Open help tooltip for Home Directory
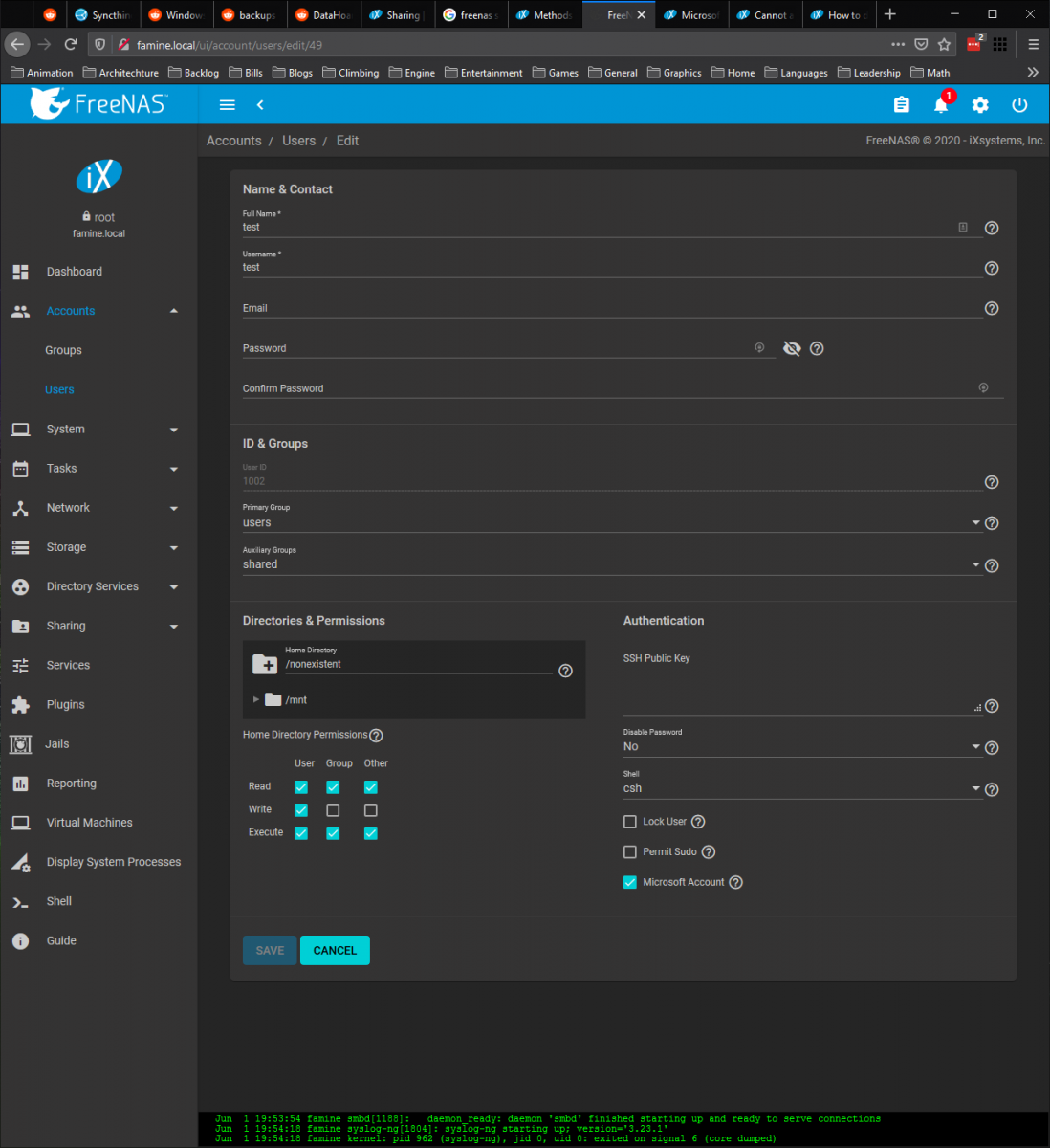 click(x=565, y=671)
